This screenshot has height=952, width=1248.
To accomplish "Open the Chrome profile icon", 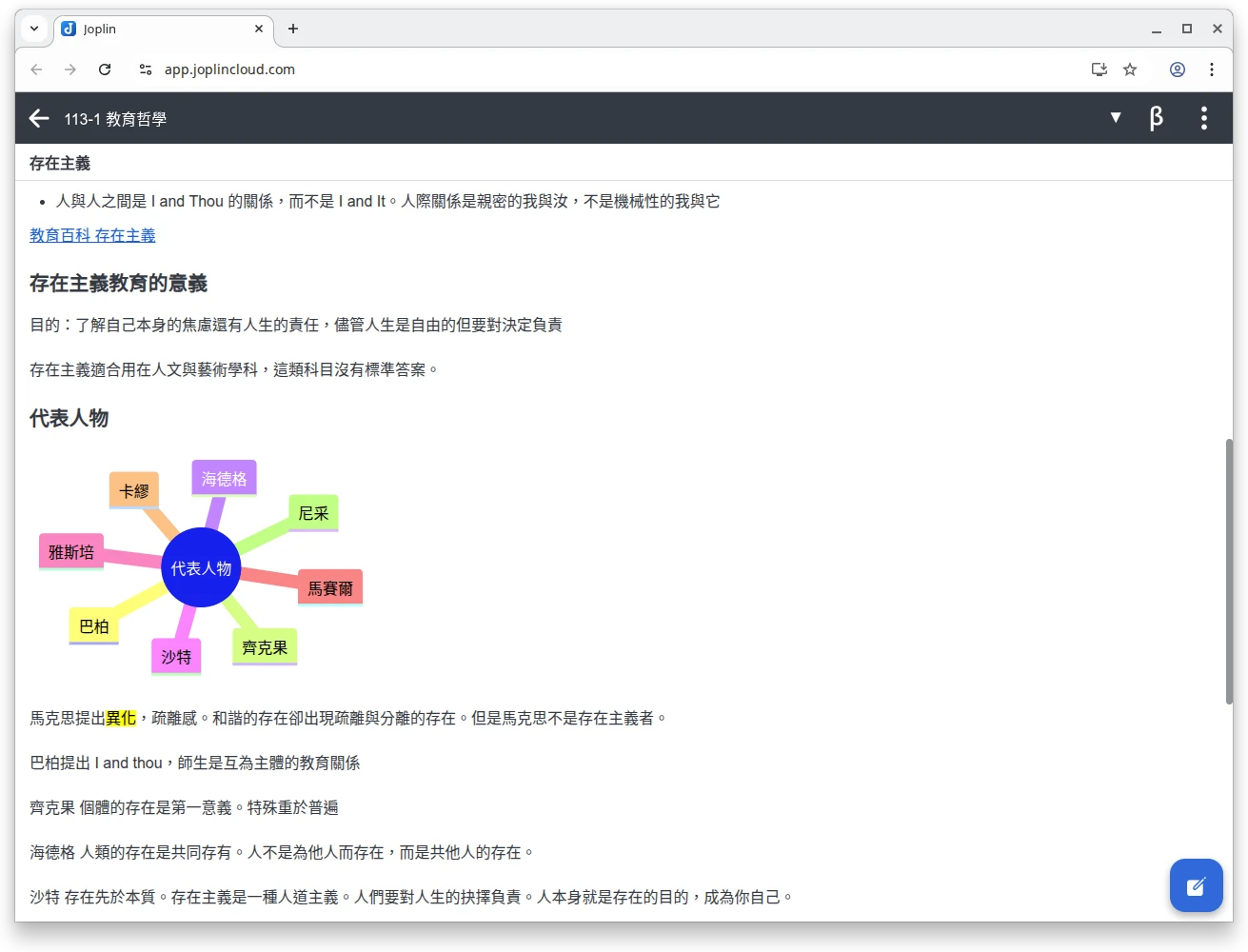I will point(1178,69).
